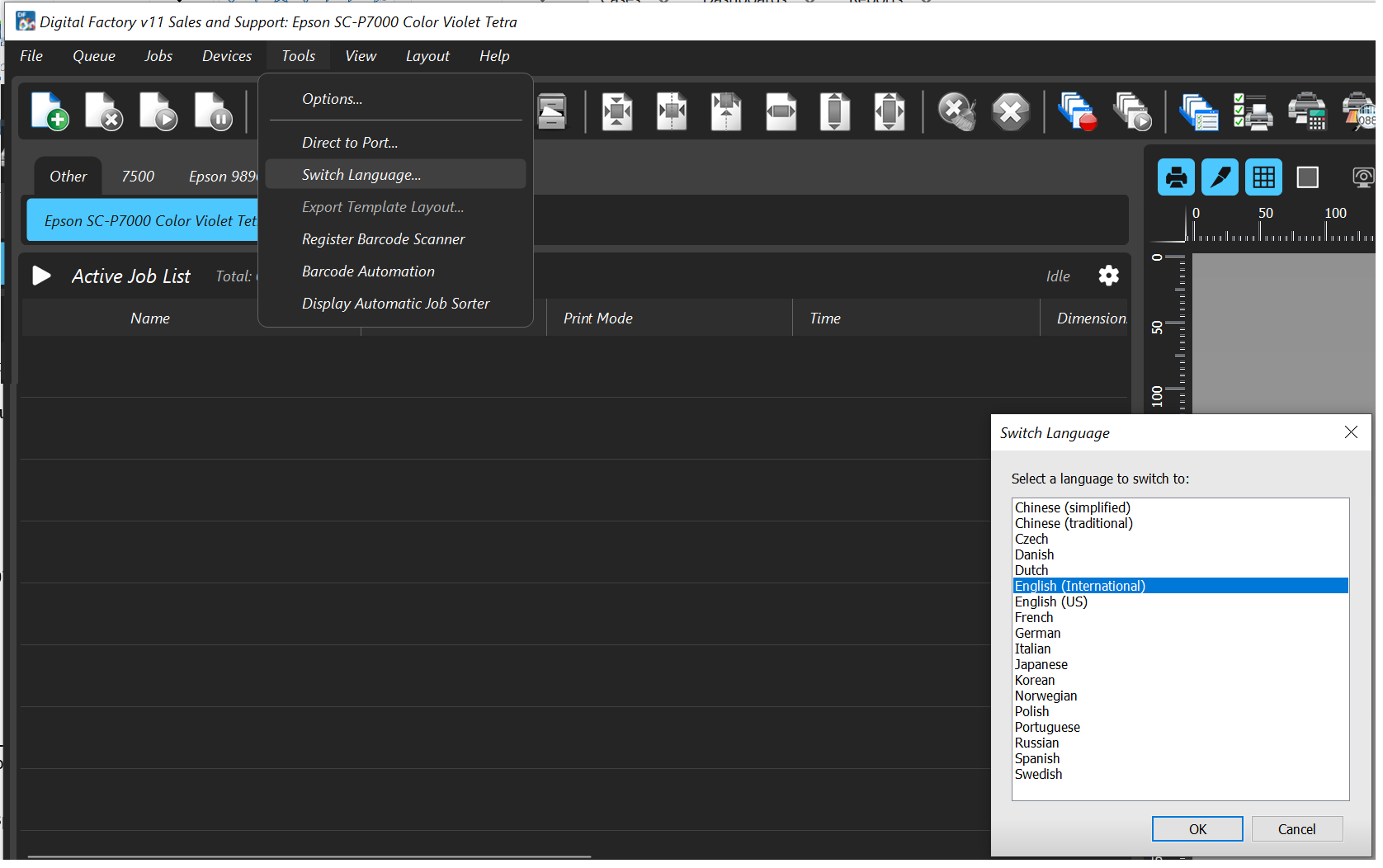Screen dimensions: 1383x868
Task: Open the Layout menu
Action: click(x=427, y=56)
